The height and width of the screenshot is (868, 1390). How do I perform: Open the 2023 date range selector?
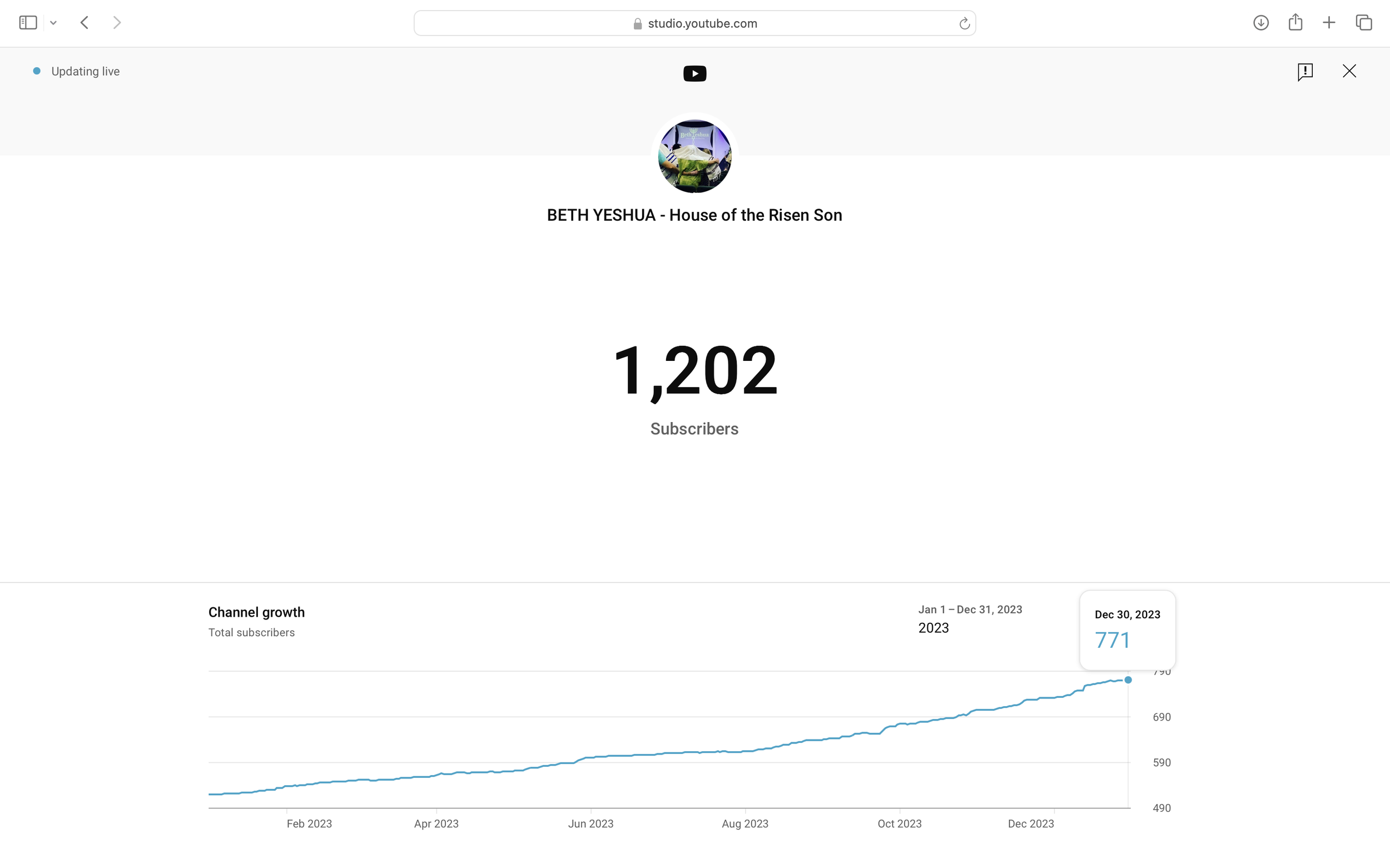coord(969,619)
